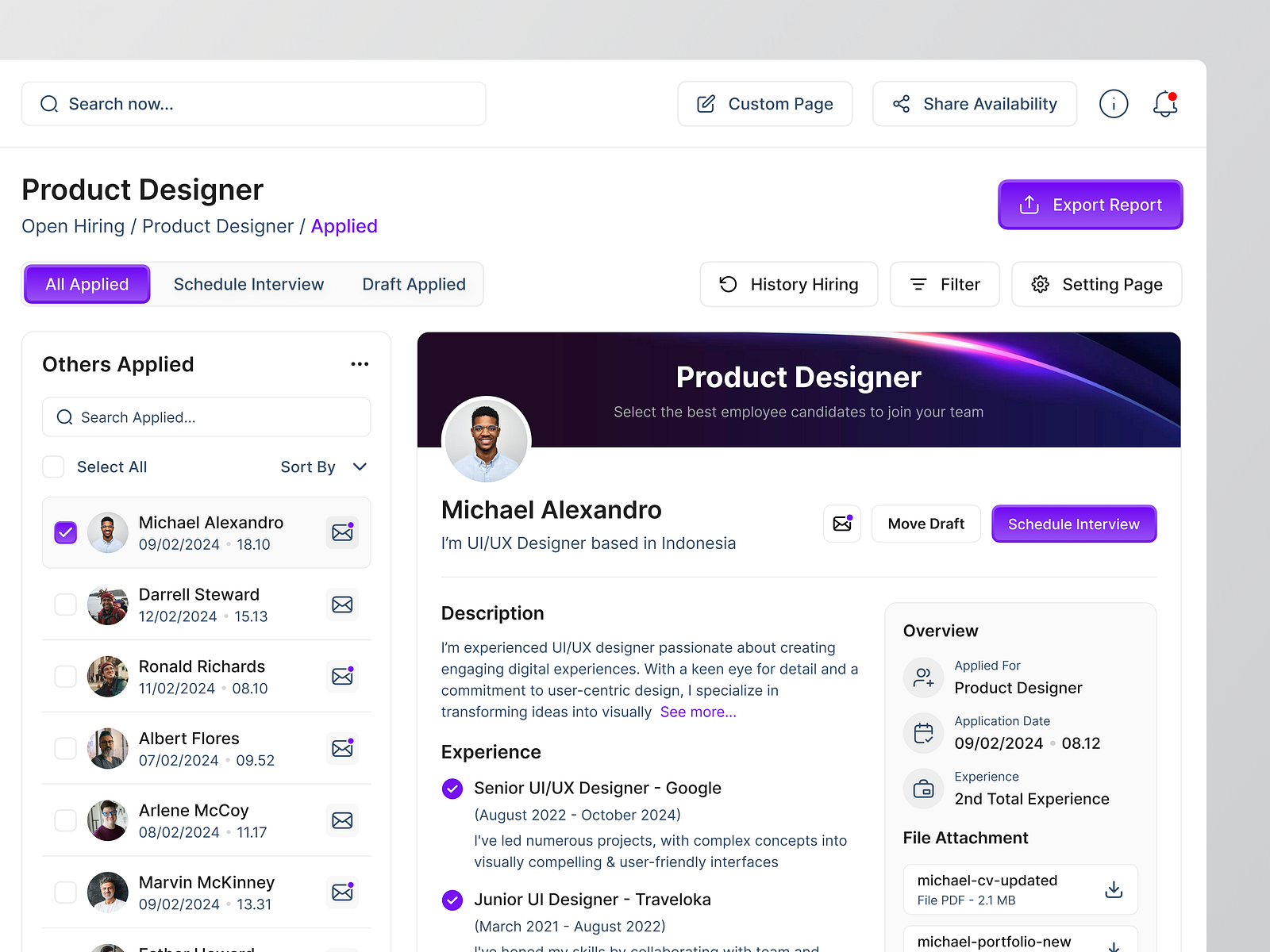Click mail icon for Arlene McCoy
The width and height of the screenshot is (1270, 952).
(x=342, y=820)
